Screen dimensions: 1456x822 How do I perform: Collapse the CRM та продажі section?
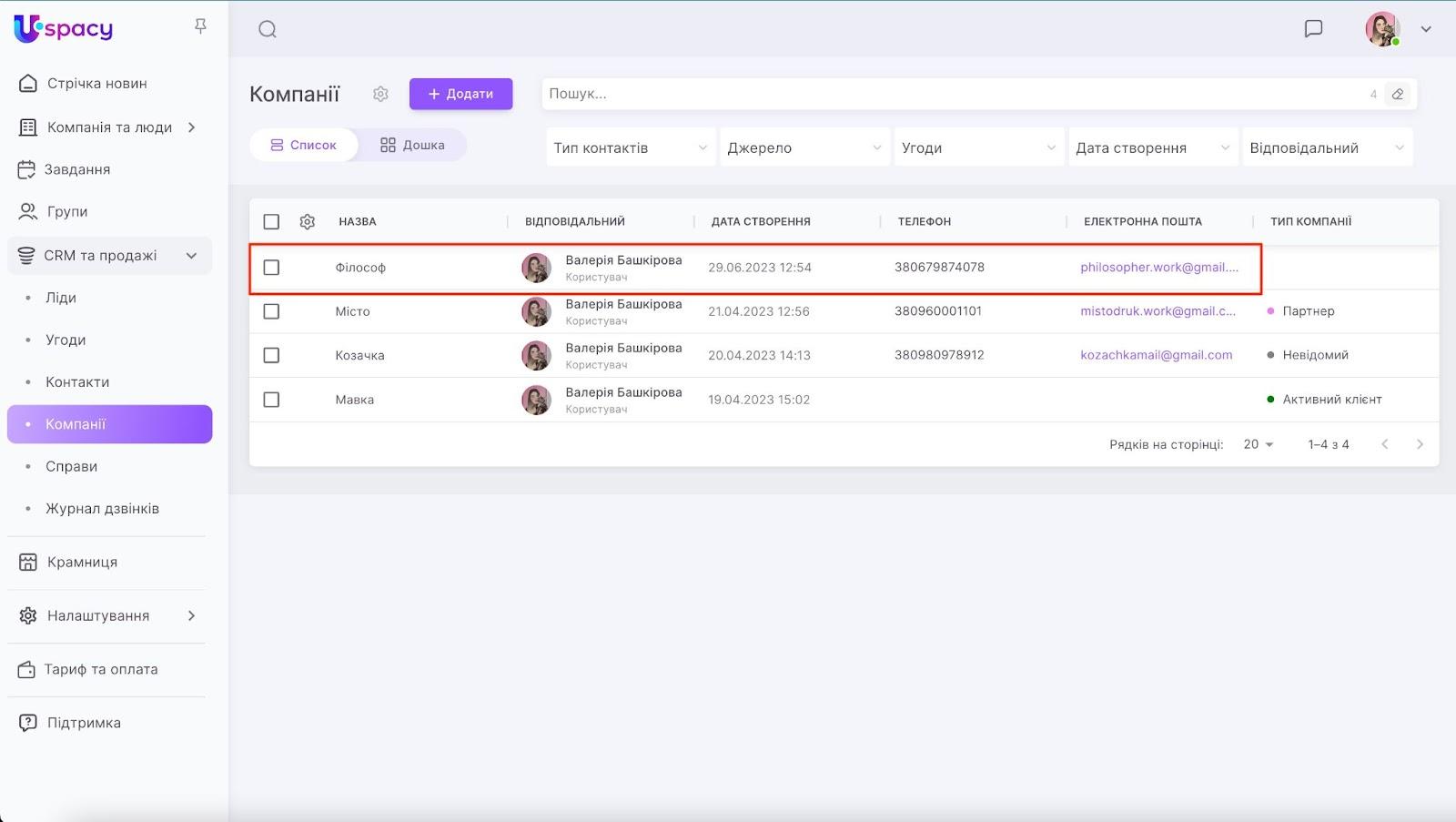coord(191,256)
